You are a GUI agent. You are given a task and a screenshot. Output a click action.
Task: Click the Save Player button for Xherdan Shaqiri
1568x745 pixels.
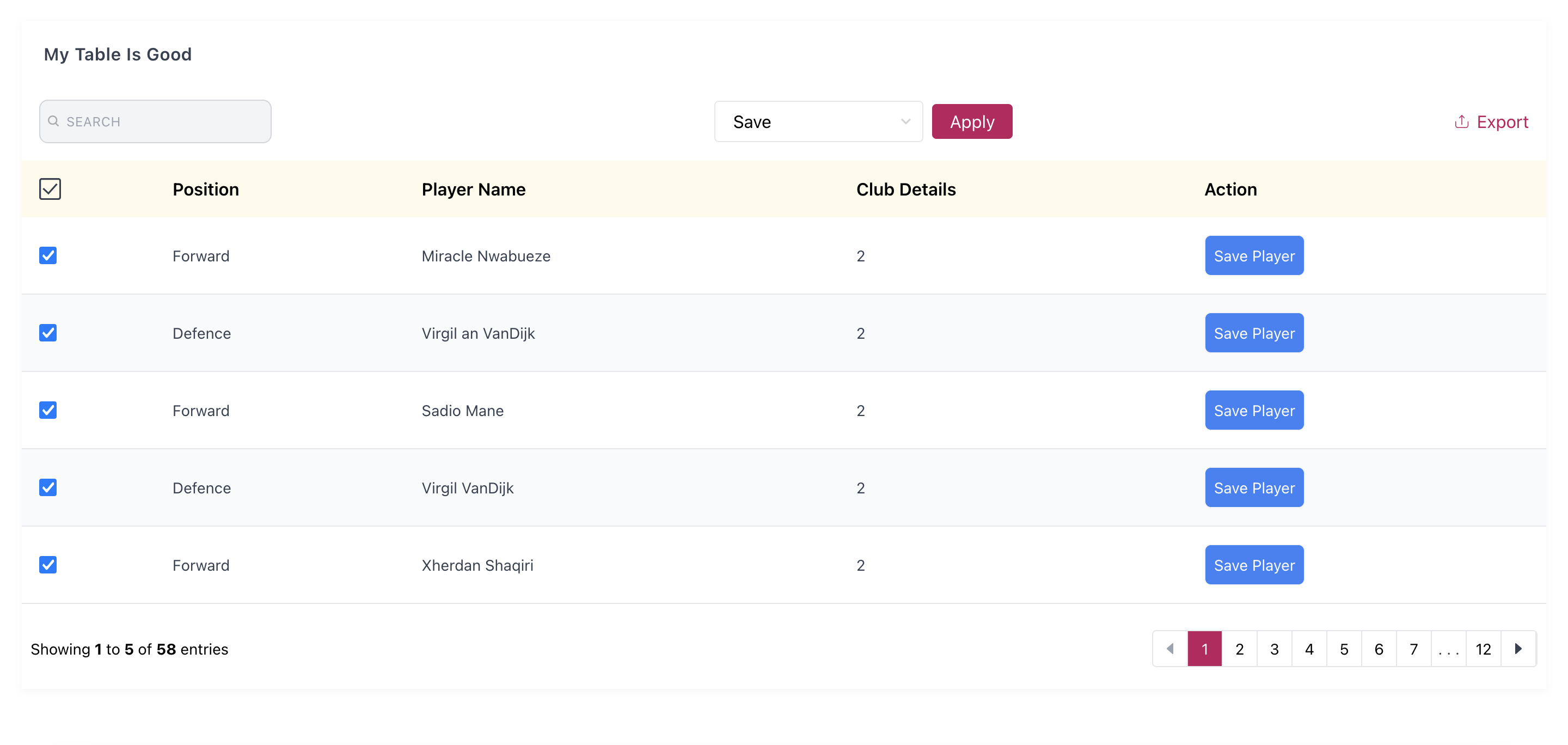pyautogui.click(x=1254, y=565)
